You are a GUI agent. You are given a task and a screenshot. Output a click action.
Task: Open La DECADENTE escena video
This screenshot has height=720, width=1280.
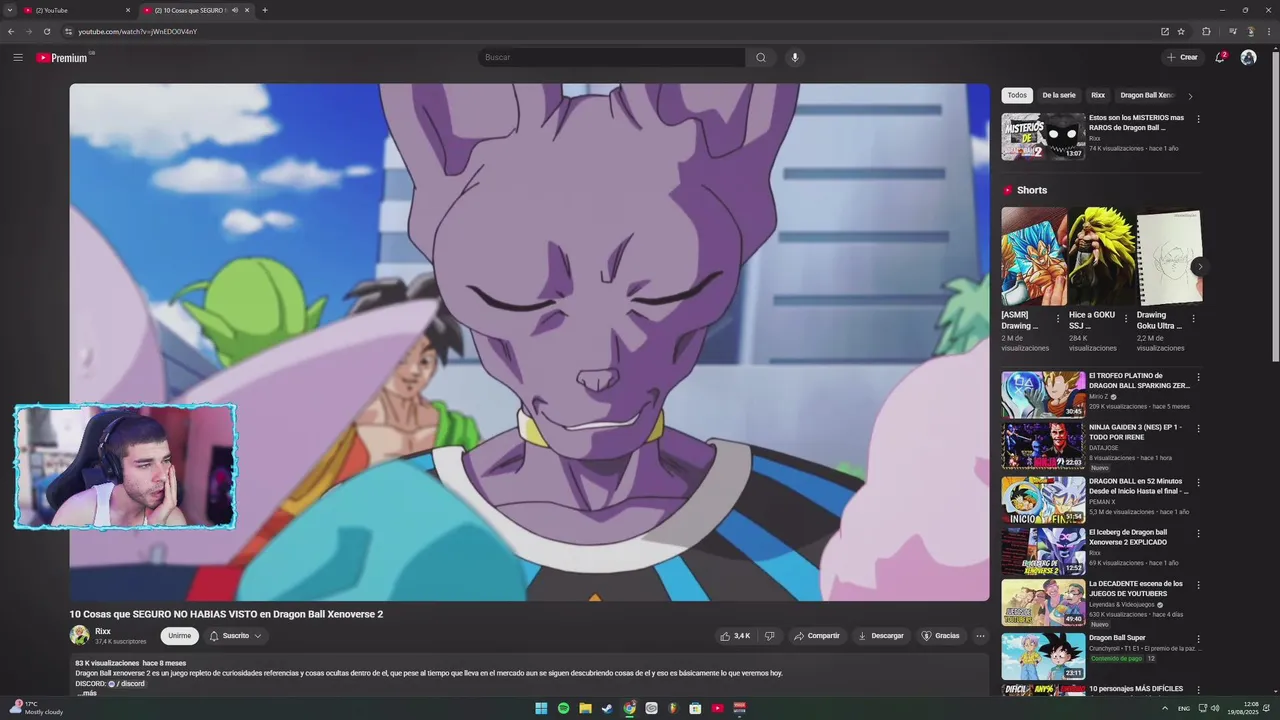point(1043,602)
